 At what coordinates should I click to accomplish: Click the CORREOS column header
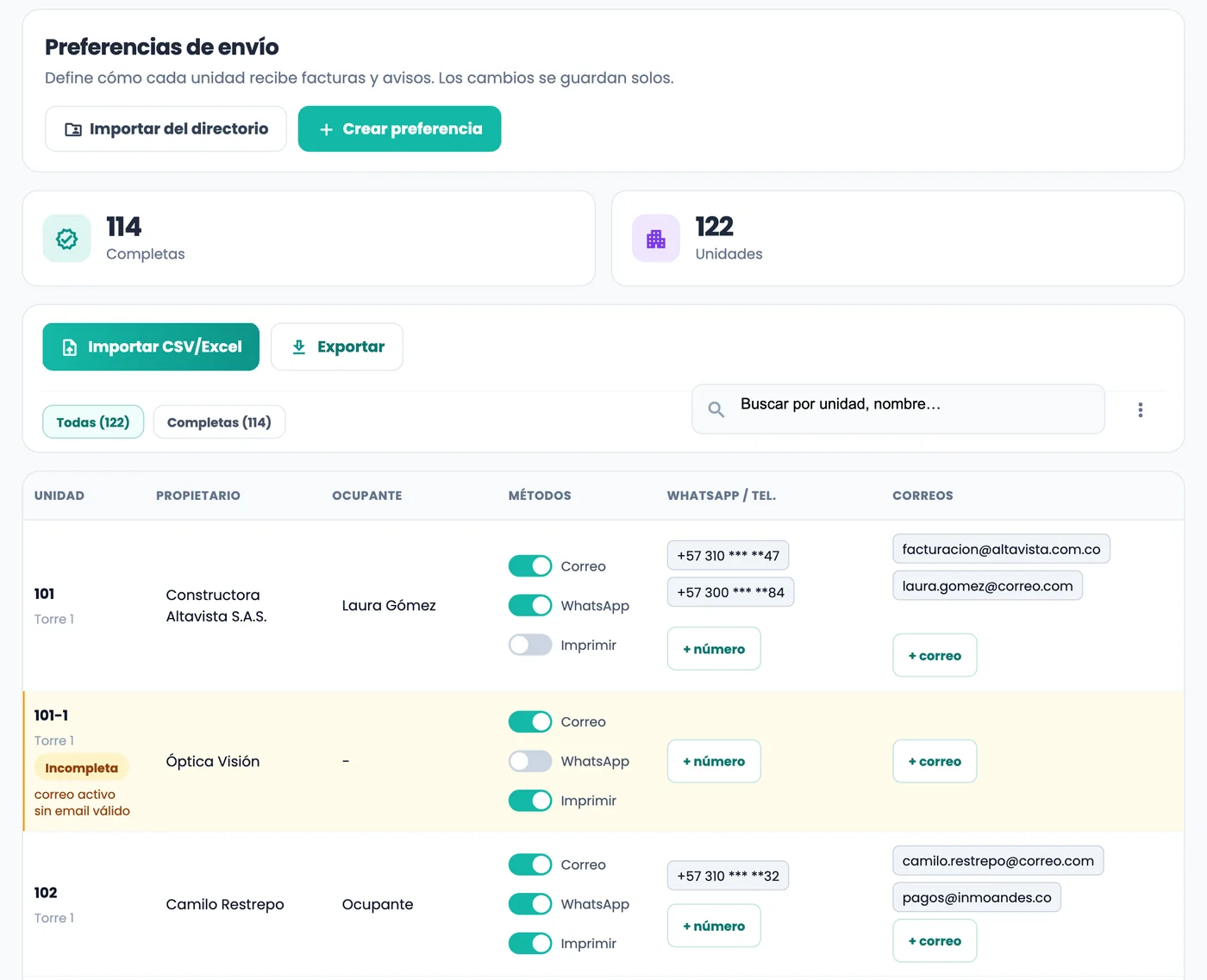pos(922,496)
